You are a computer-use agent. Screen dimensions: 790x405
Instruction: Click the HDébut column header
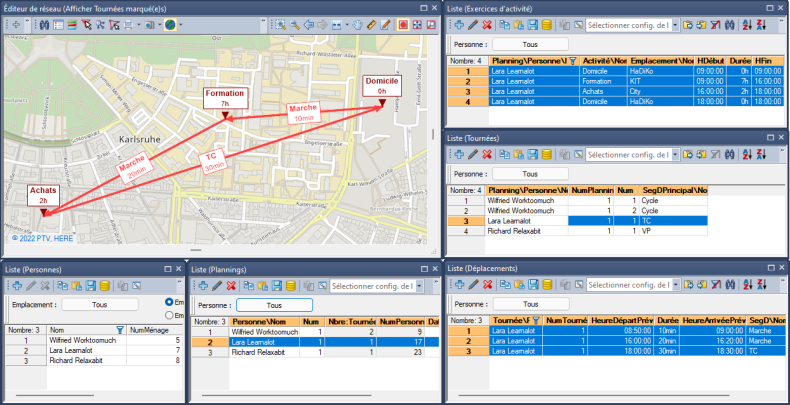711,60
